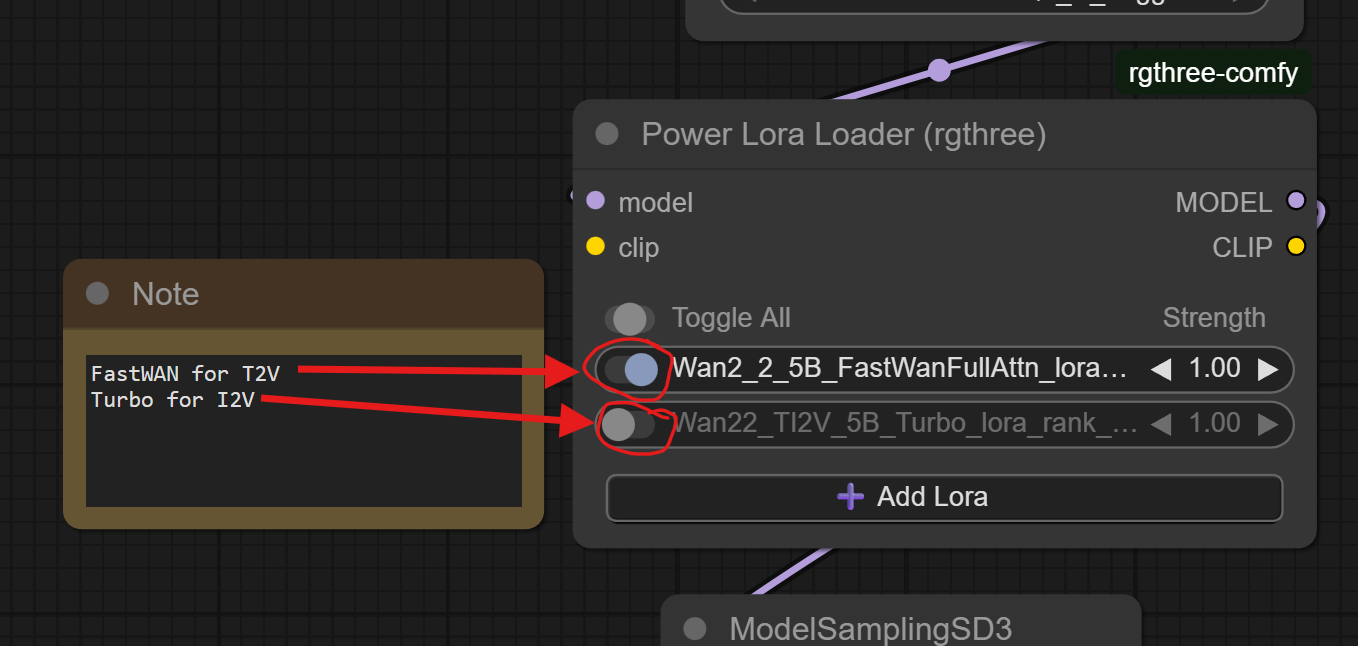The width and height of the screenshot is (1358, 646).
Task: Increase FastWan lora strength with right arrow
Action: tap(1267, 370)
